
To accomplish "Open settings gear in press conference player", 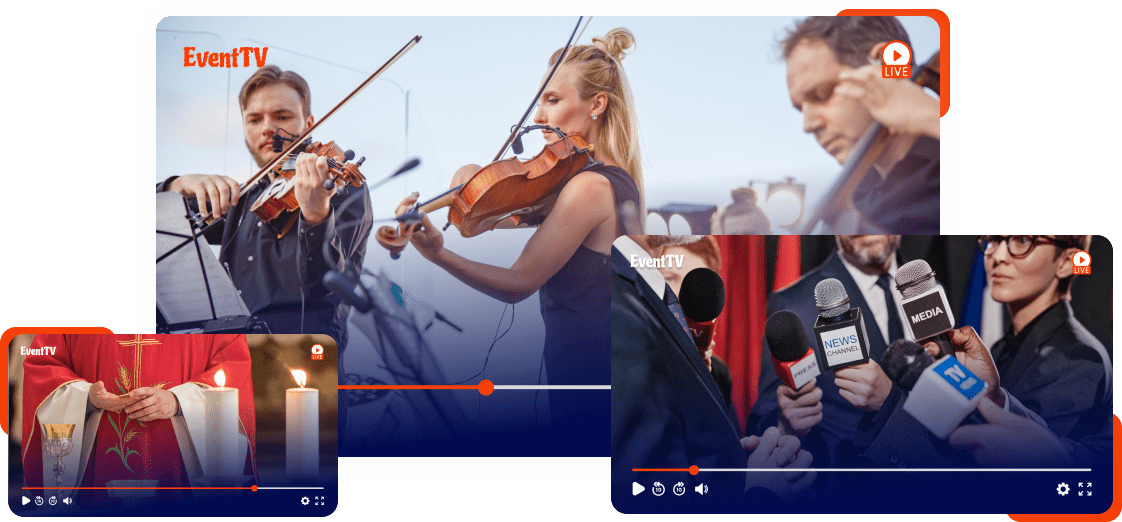I will (1063, 489).
